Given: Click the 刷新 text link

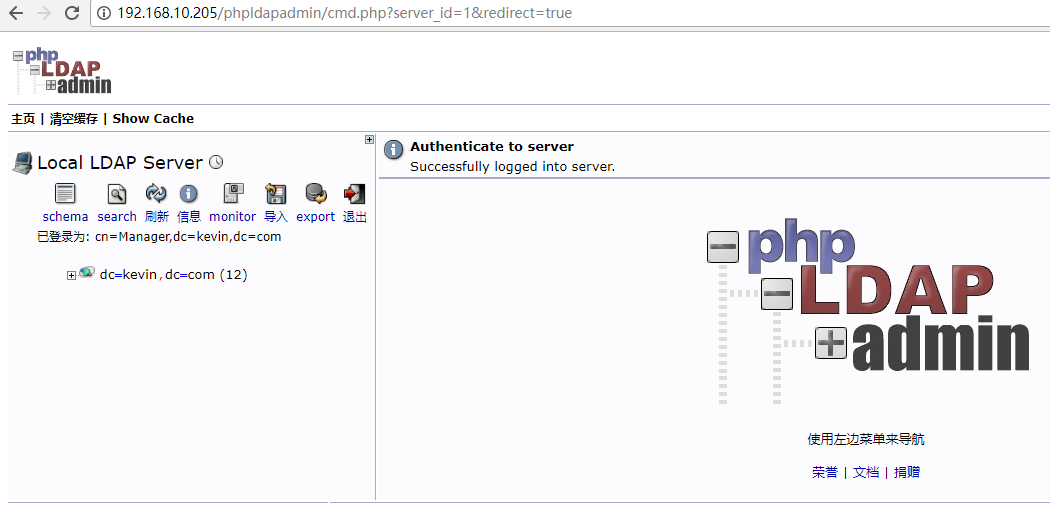Looking at the screenshot, I should (157, 216).
